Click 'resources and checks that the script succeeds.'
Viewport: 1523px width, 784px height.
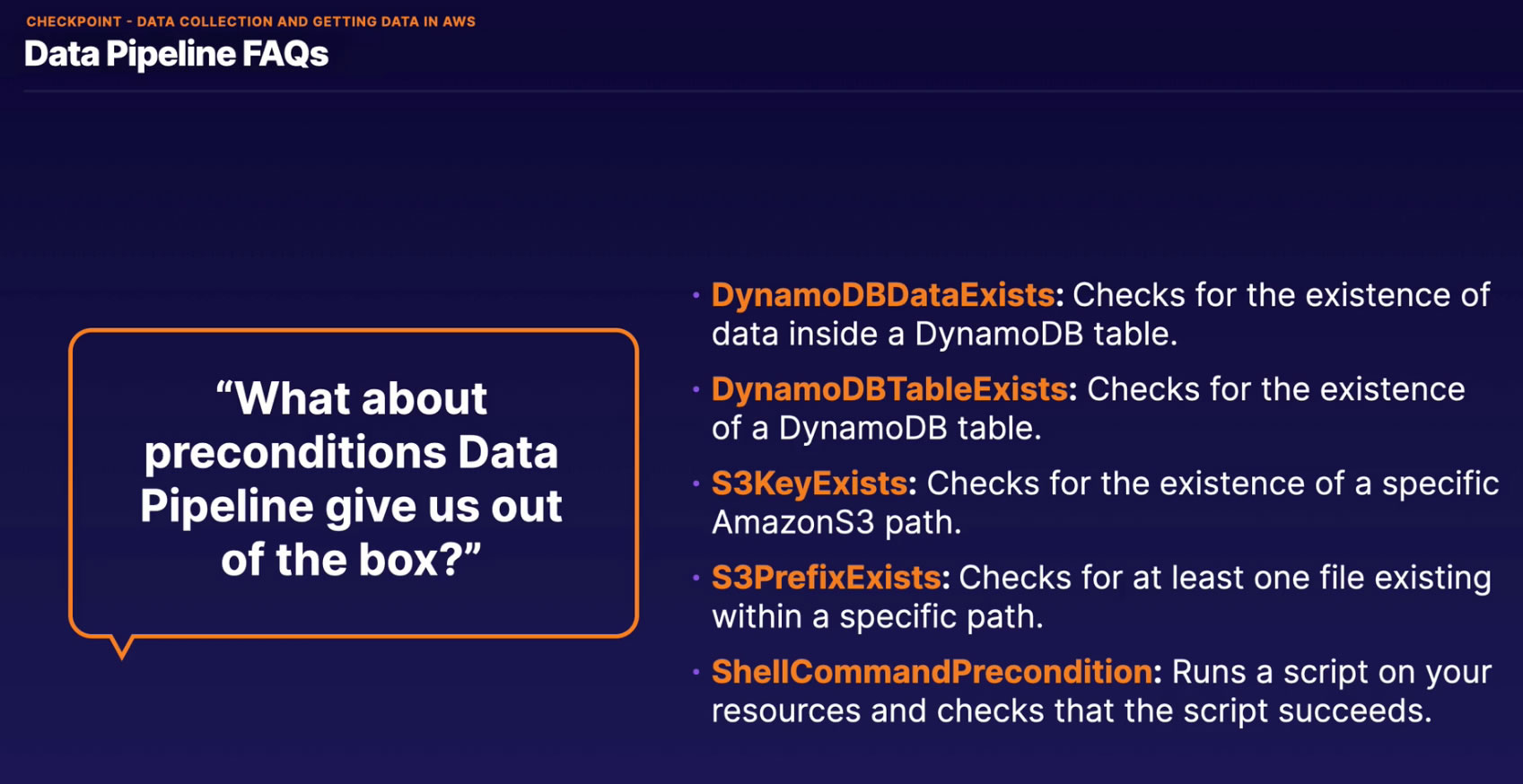coord(1072,711)
